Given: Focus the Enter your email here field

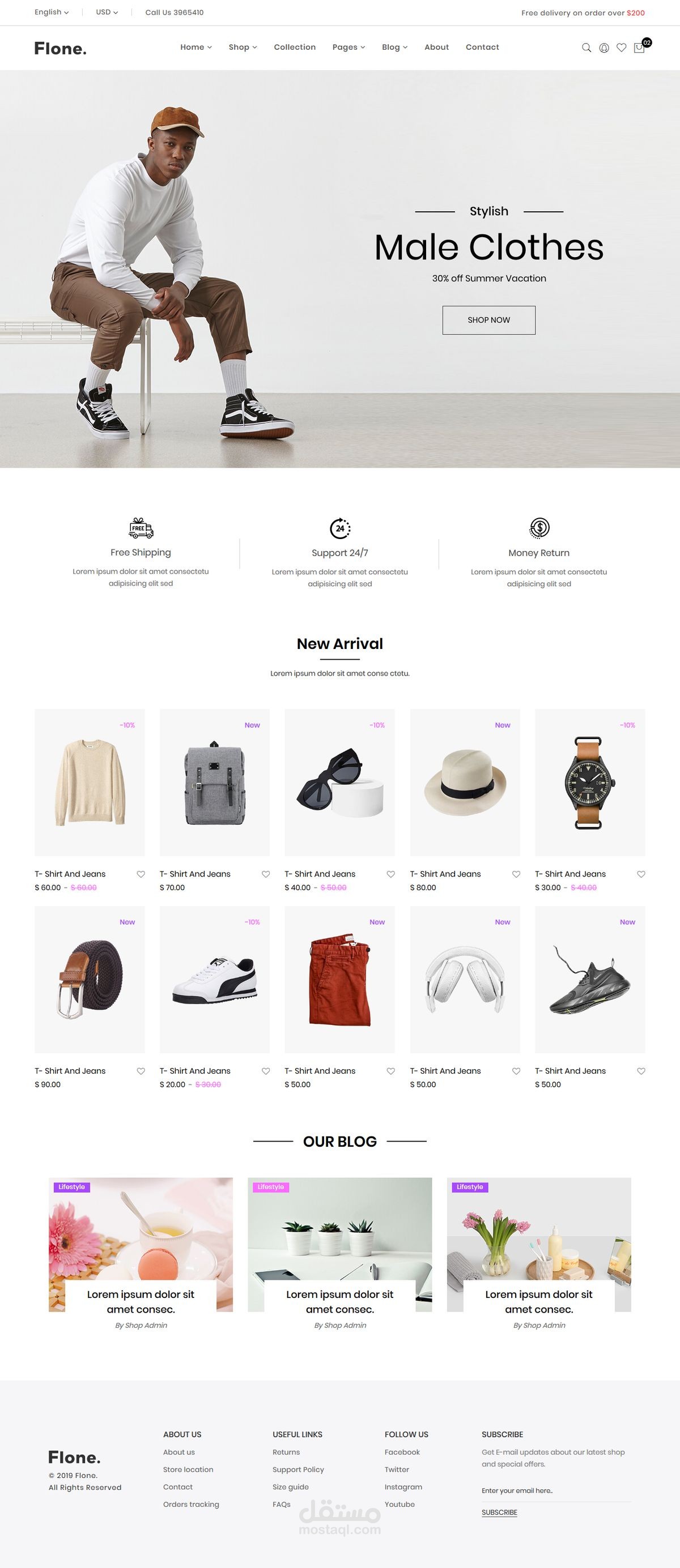Looking at the screenshot, I should click(x=556, y=1490).
